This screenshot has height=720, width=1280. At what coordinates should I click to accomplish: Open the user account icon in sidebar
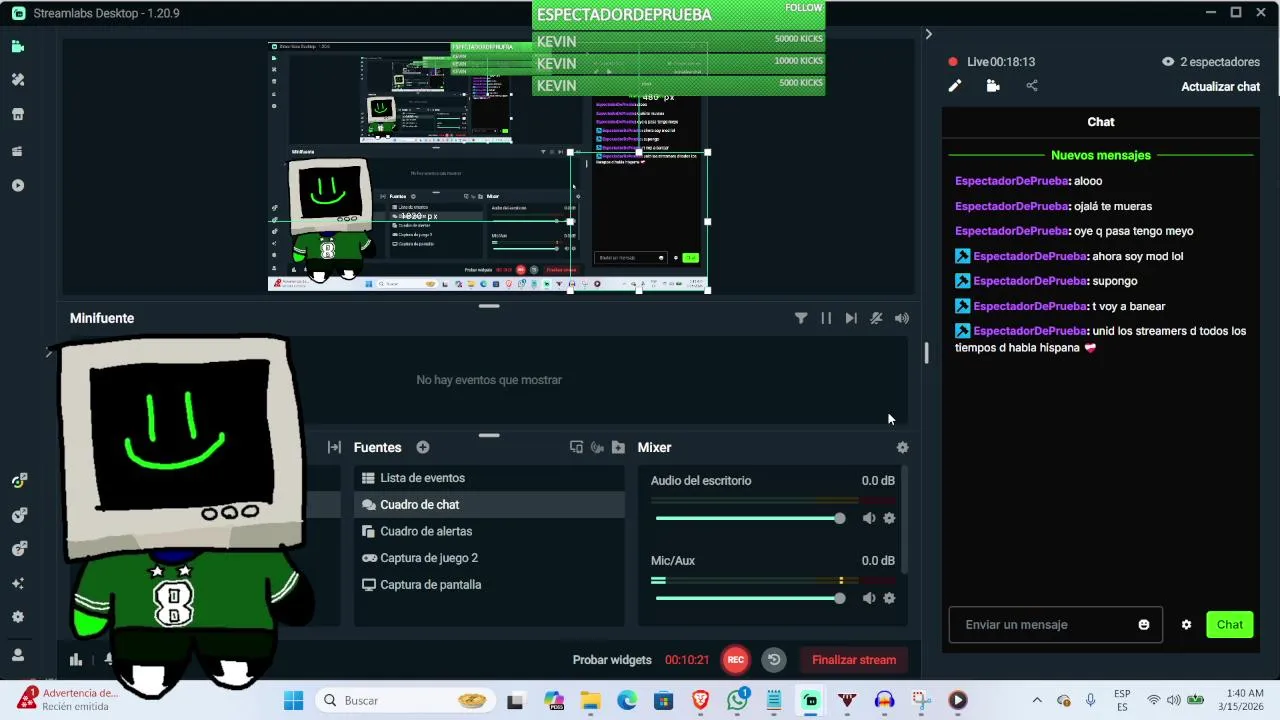[x=18, y=655]
